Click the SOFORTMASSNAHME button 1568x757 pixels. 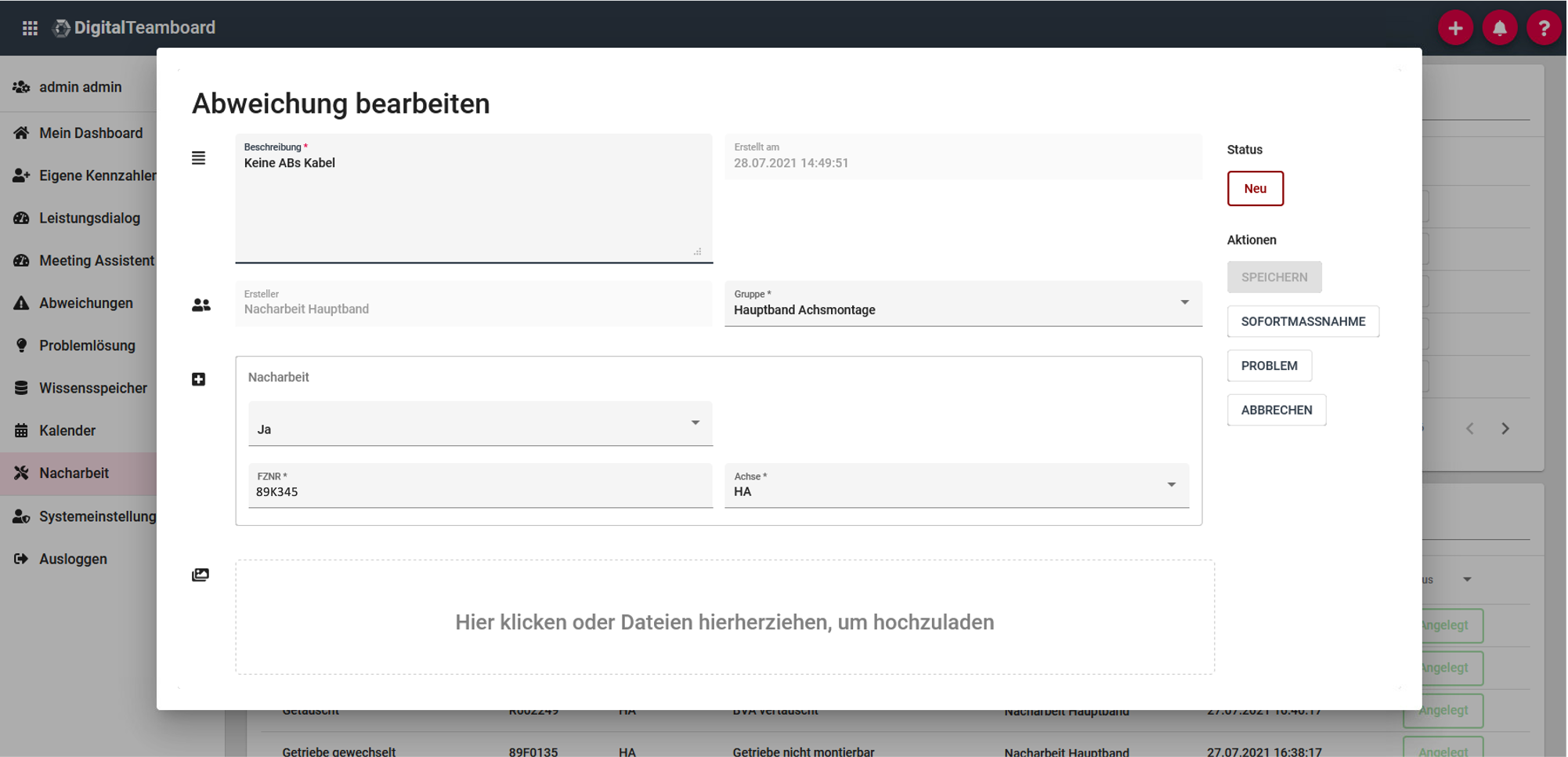click(x=1303, y=321)
